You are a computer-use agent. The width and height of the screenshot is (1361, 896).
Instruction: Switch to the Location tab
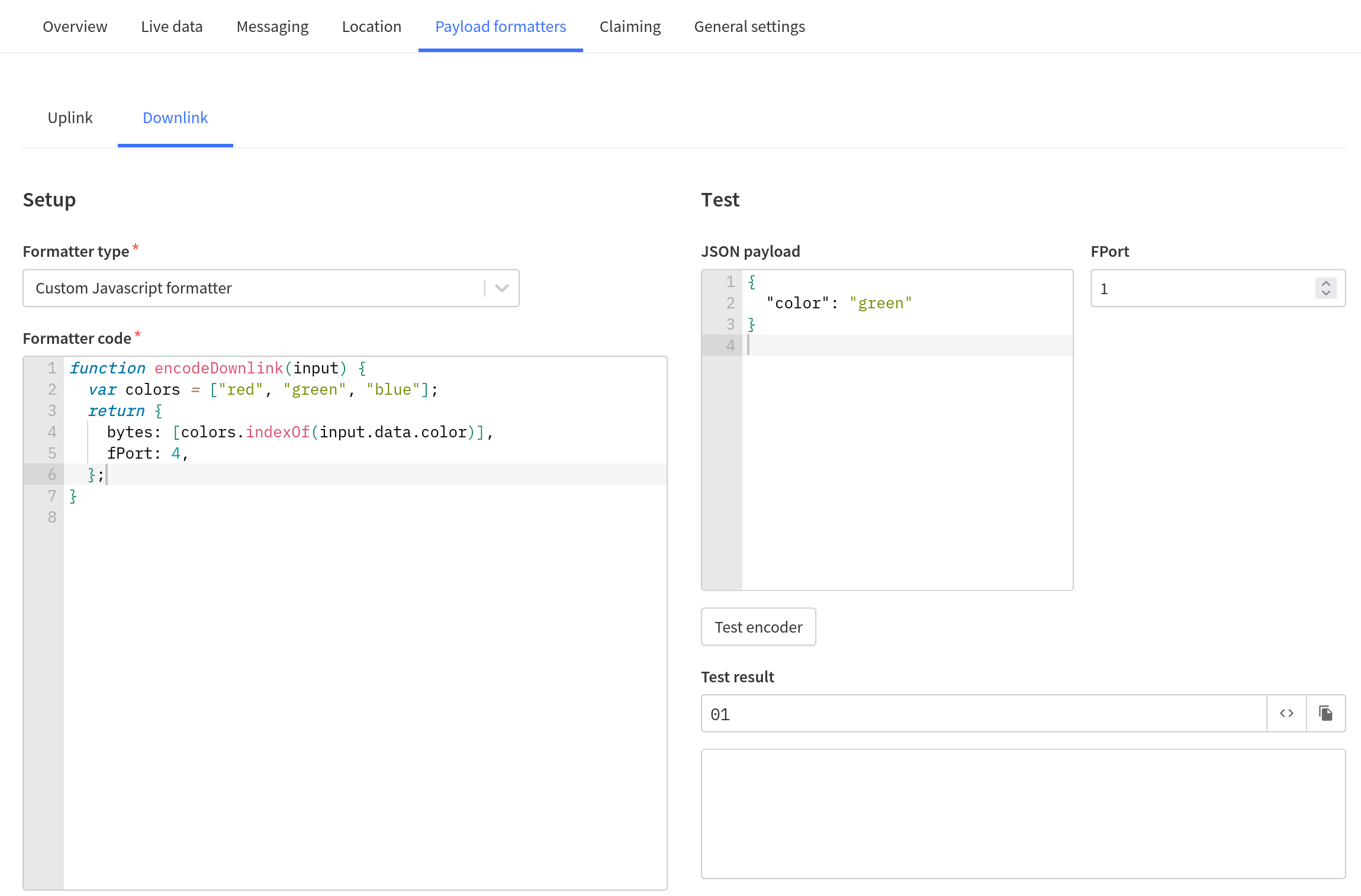click(x=372, y=27)
